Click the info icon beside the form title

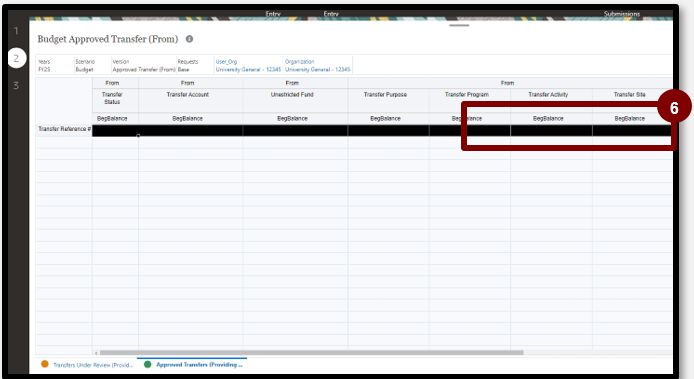pyautogui.click(x=189, y=39)
